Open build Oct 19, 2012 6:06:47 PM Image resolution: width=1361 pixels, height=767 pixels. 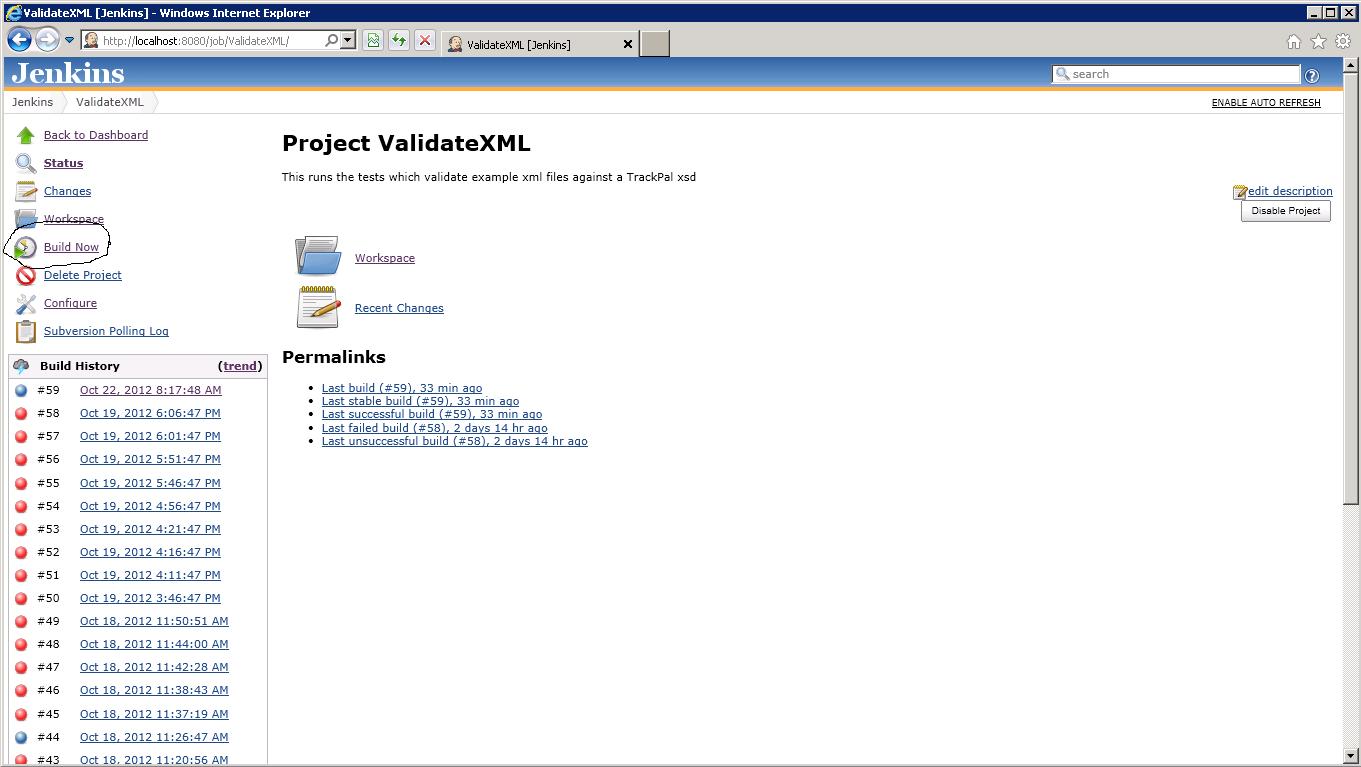click(150, 413)
